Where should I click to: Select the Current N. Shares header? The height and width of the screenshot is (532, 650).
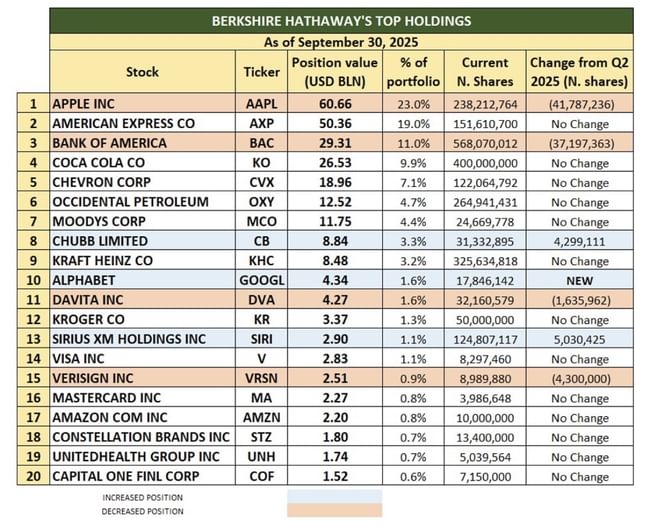484,72
